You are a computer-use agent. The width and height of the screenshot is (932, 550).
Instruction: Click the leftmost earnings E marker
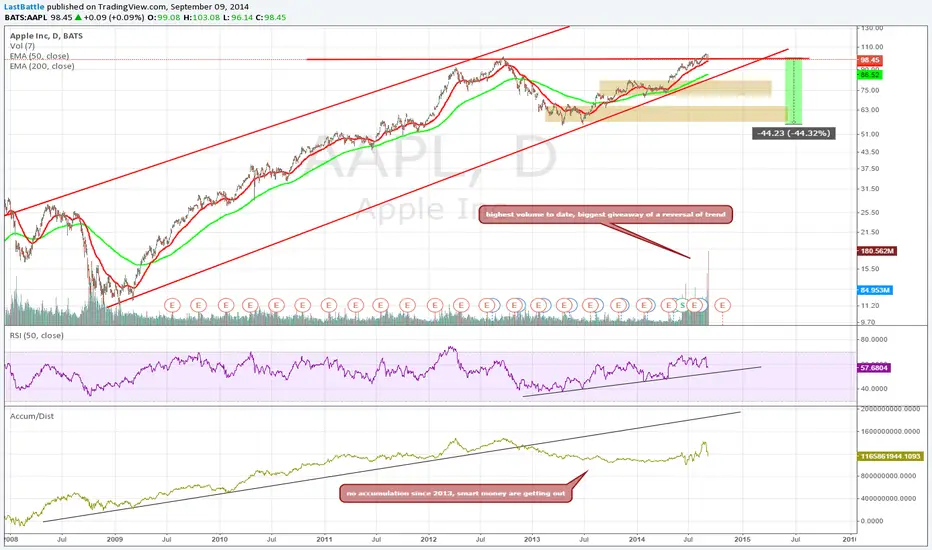coord(172,305)
